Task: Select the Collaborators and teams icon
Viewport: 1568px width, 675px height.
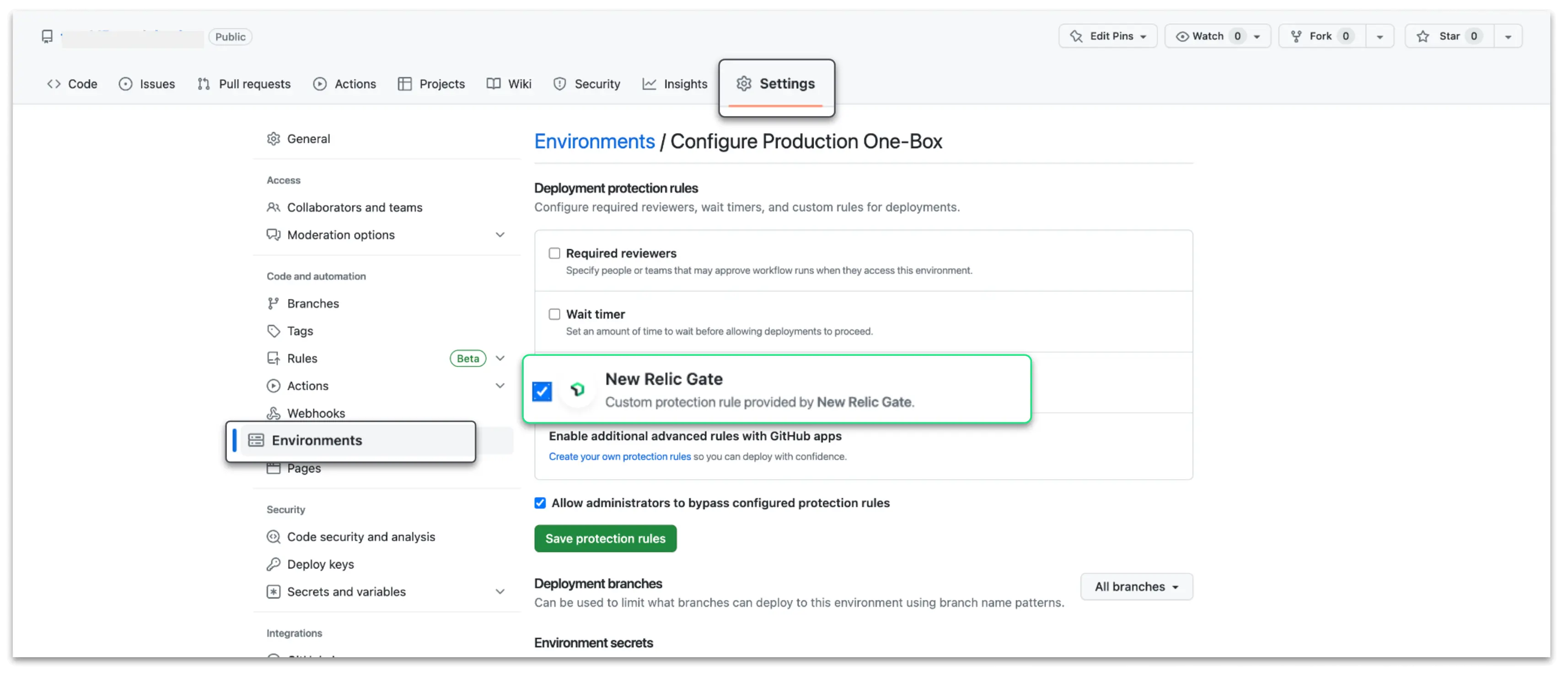Action: [274, 207]
